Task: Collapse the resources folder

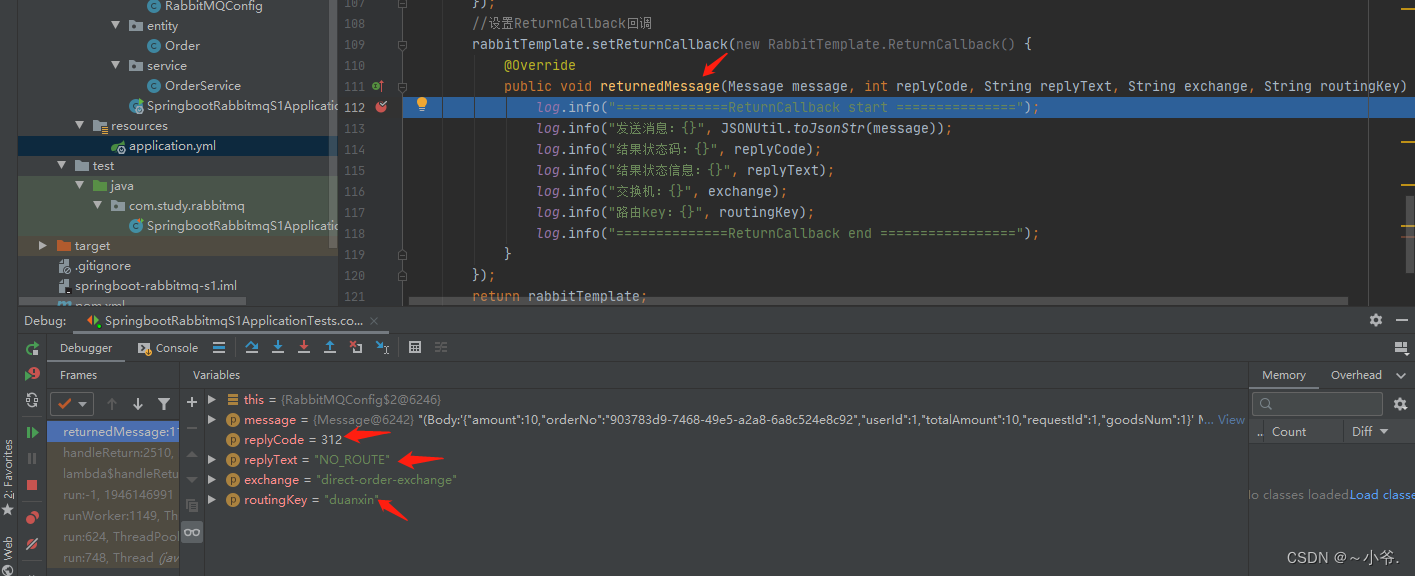Action: pyautogui.click(x=80, y=126)
